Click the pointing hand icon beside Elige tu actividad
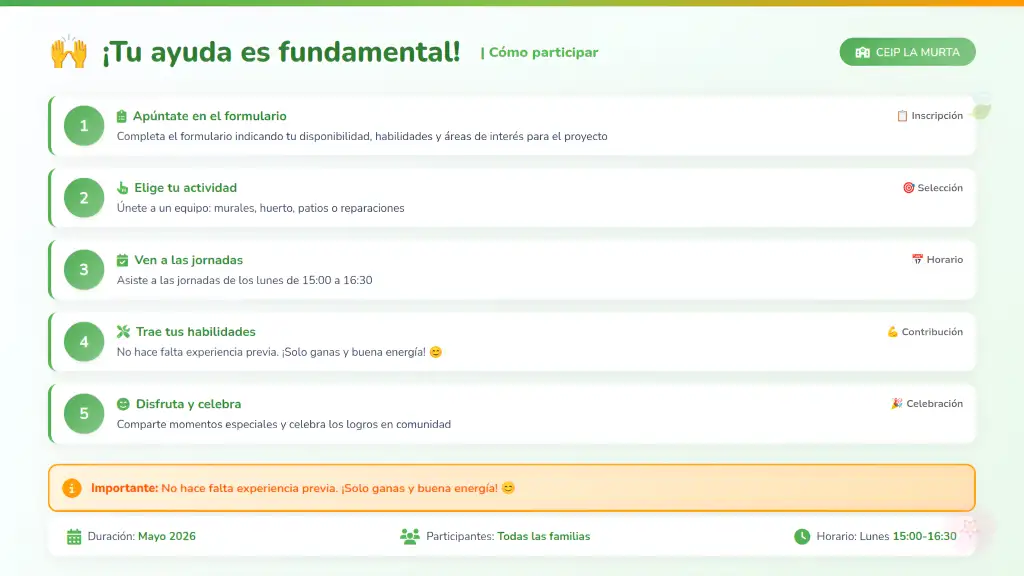Screen dimensions: 1024x576 click(x=123, y=188)
